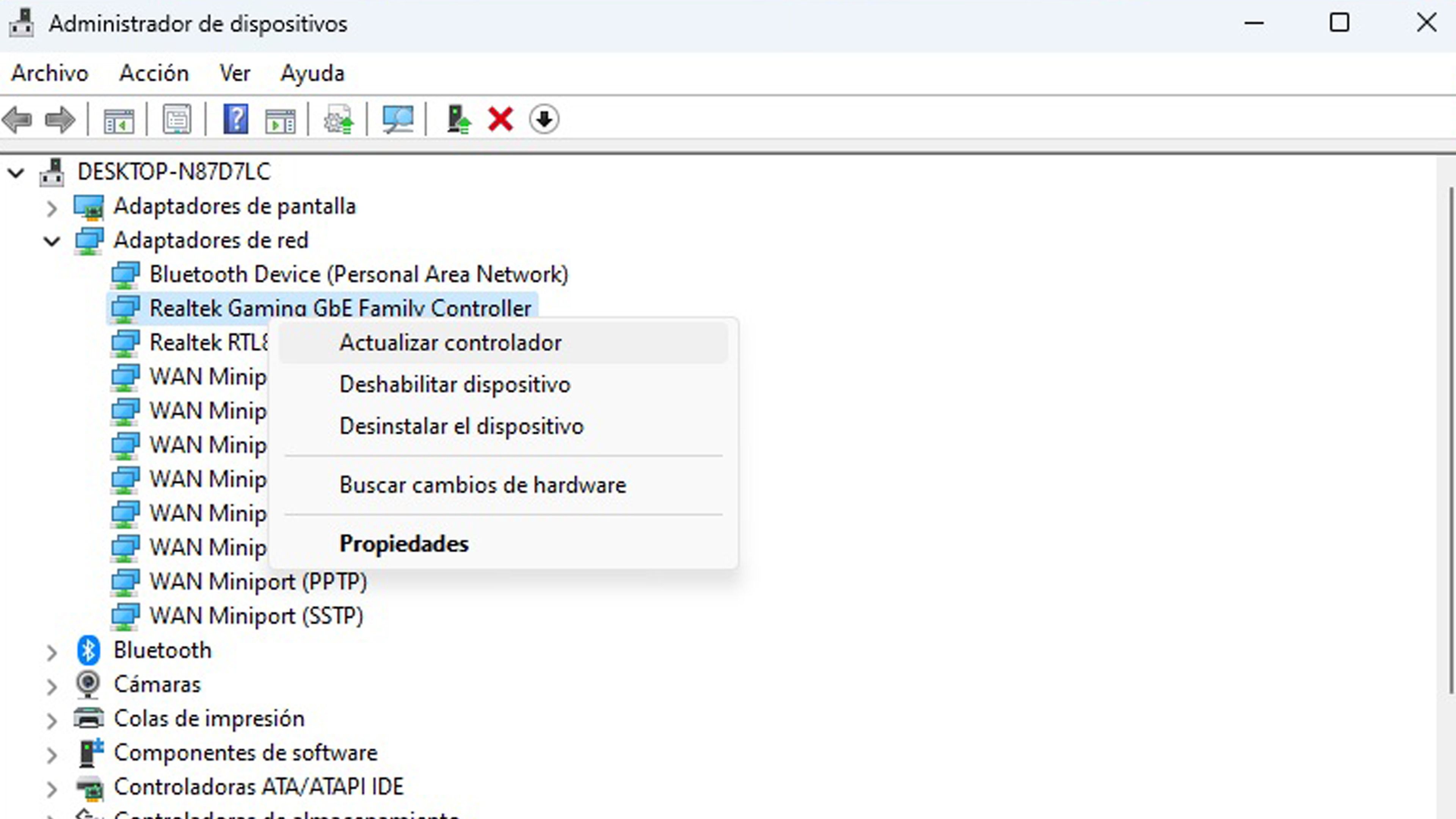The image size is (1456, 819).
Task: Click the forward navigation arrow icon
Action: (59, 119)
